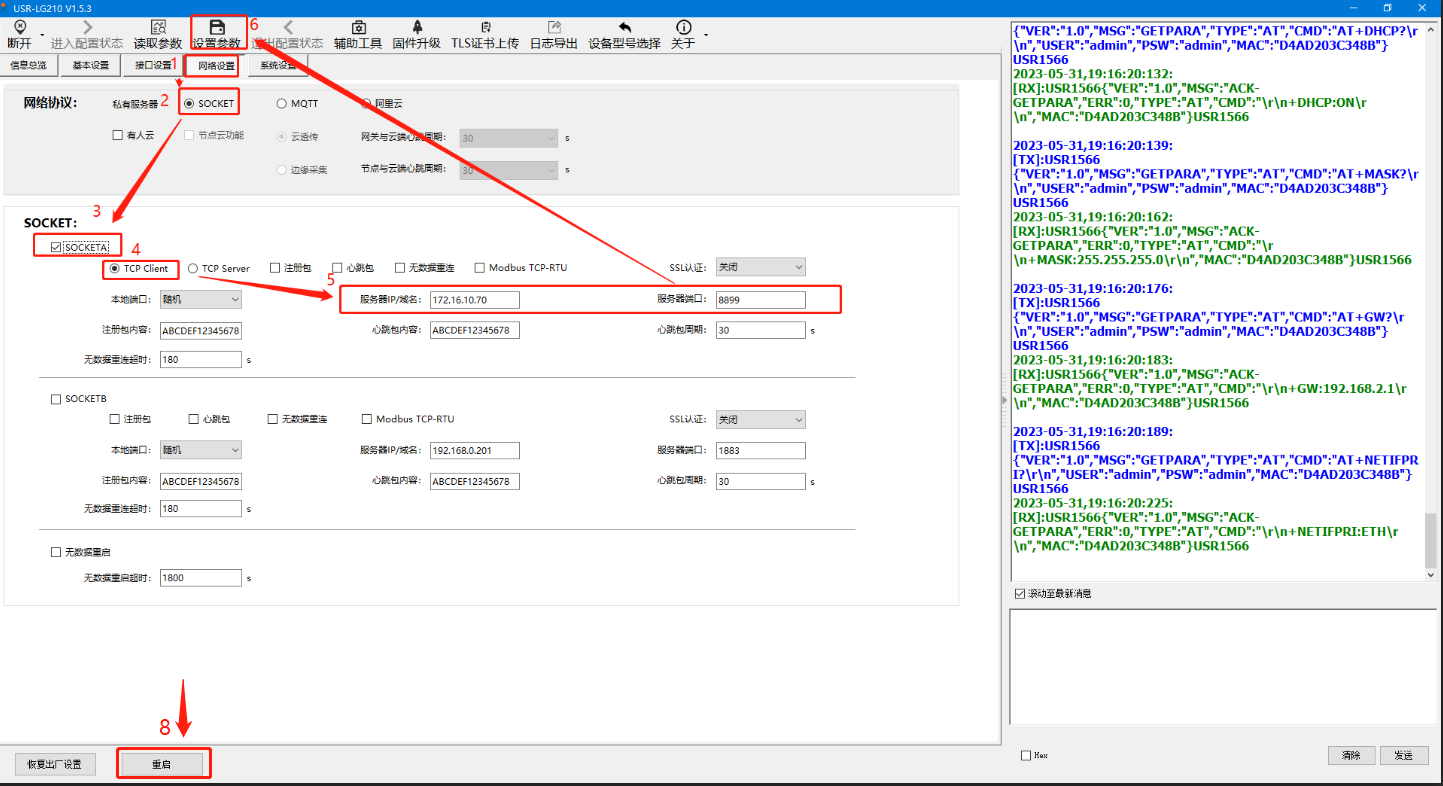The image size is (1443, 786).
Task: Click the 固件升级 firmware upgrade rocket icon
Action: [x=416, y=27]
